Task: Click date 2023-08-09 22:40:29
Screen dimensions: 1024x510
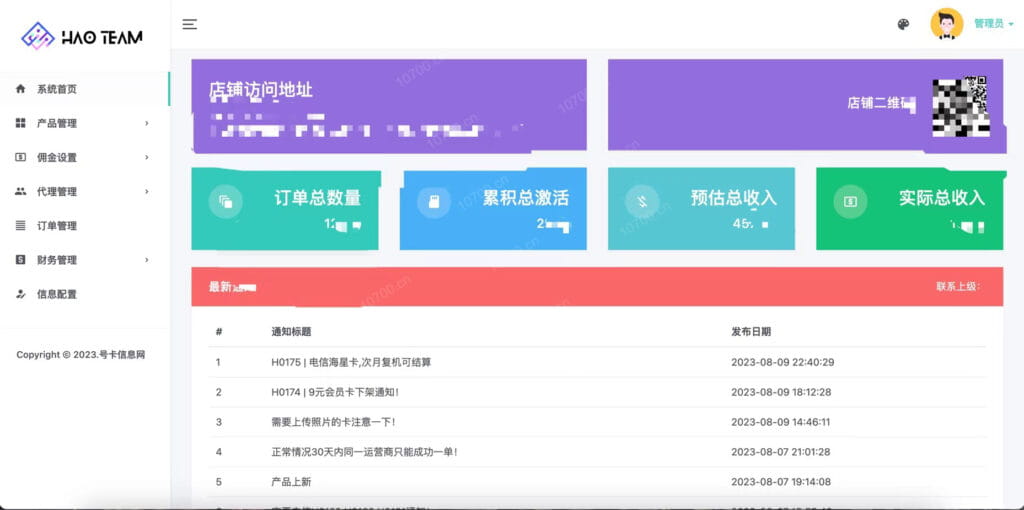Action: point(782,362)
